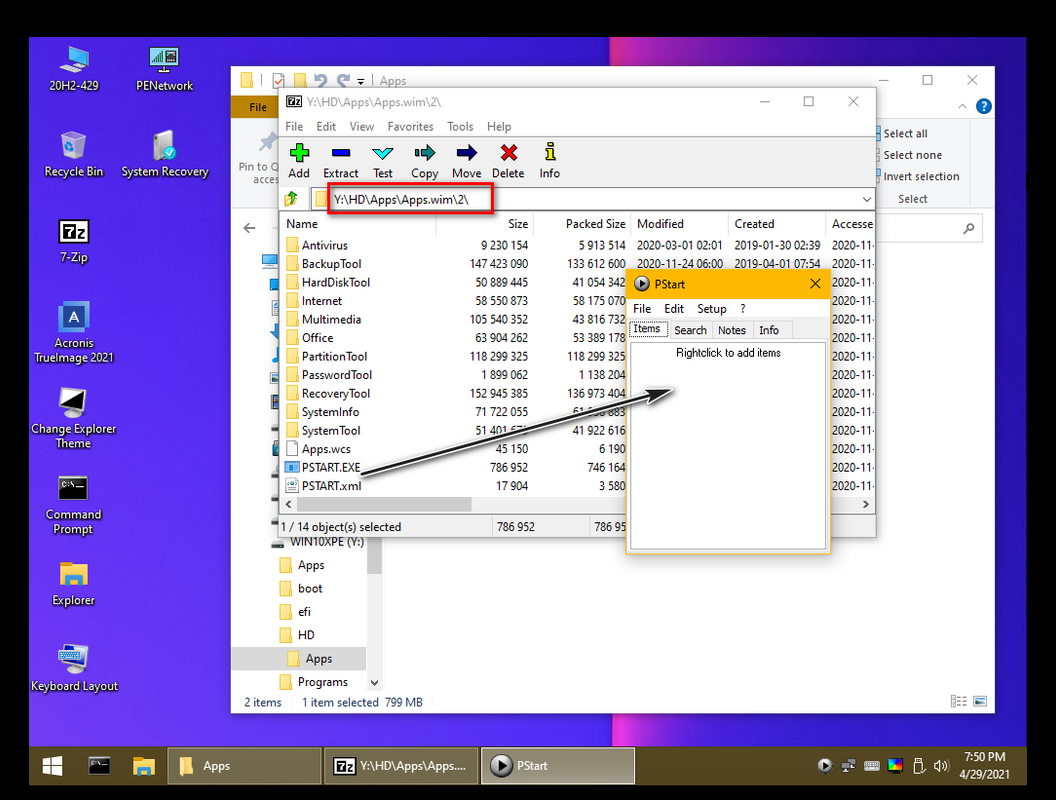Select the boot folder in Explorer tree
The height and width of the screenshot is (800, 1056).
(x=310, y=589)
